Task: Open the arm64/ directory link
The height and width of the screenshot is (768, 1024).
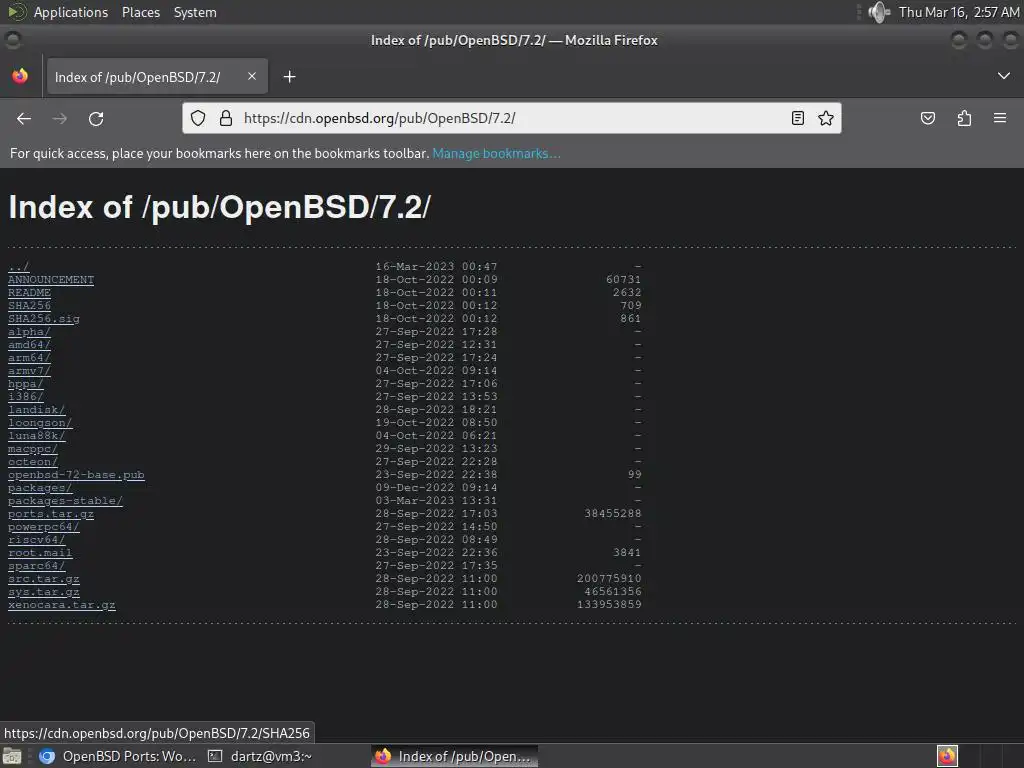Action: coord(29,358)
